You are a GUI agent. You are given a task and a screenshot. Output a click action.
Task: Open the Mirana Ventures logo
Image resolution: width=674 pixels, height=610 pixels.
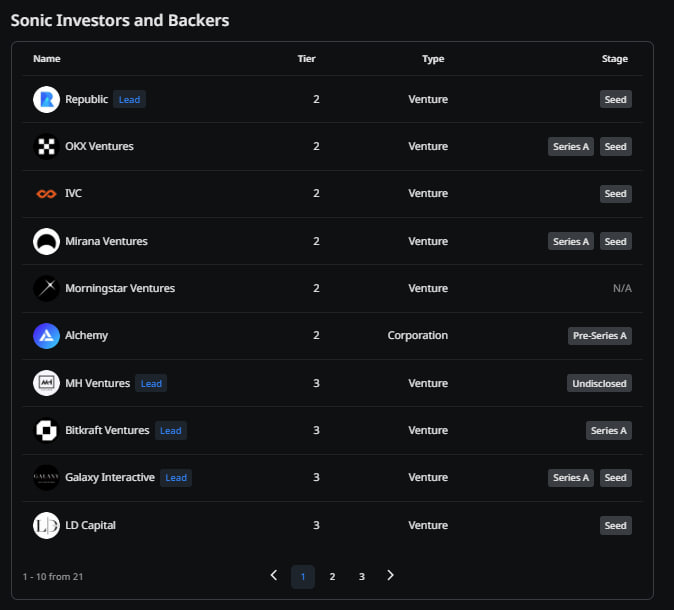46,241
